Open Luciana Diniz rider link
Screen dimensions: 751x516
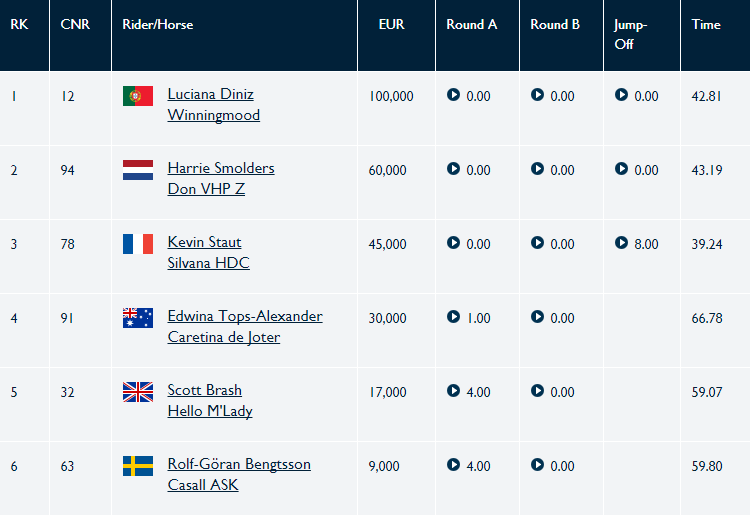click(x=211, y=94)
